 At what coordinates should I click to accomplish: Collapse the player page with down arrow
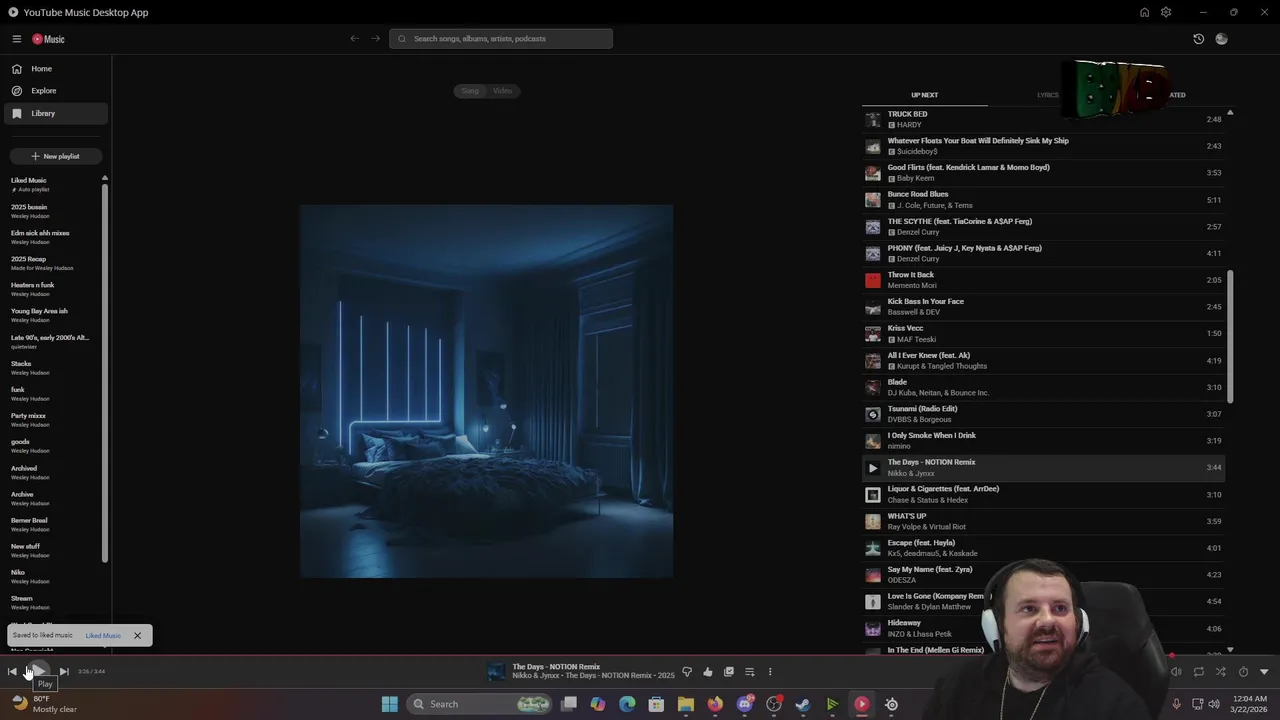pos(1264,672)
